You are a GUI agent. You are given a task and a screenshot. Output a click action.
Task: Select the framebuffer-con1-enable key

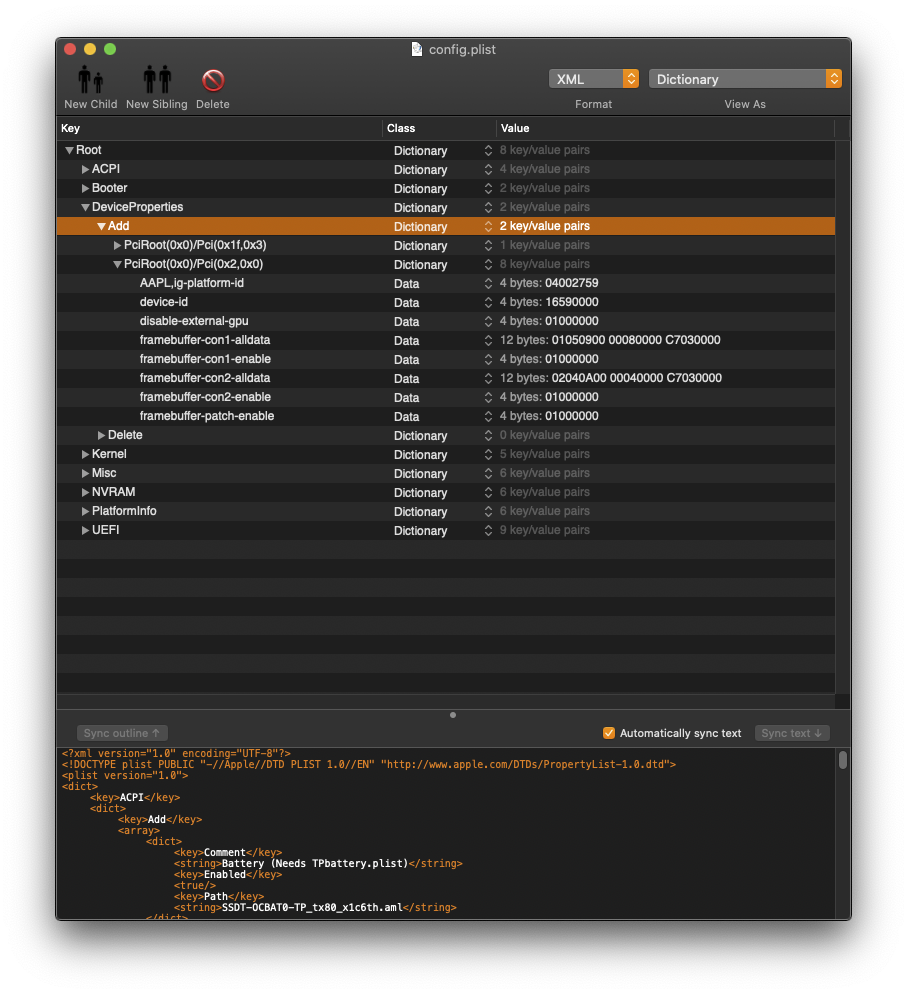tap(205, 359)
